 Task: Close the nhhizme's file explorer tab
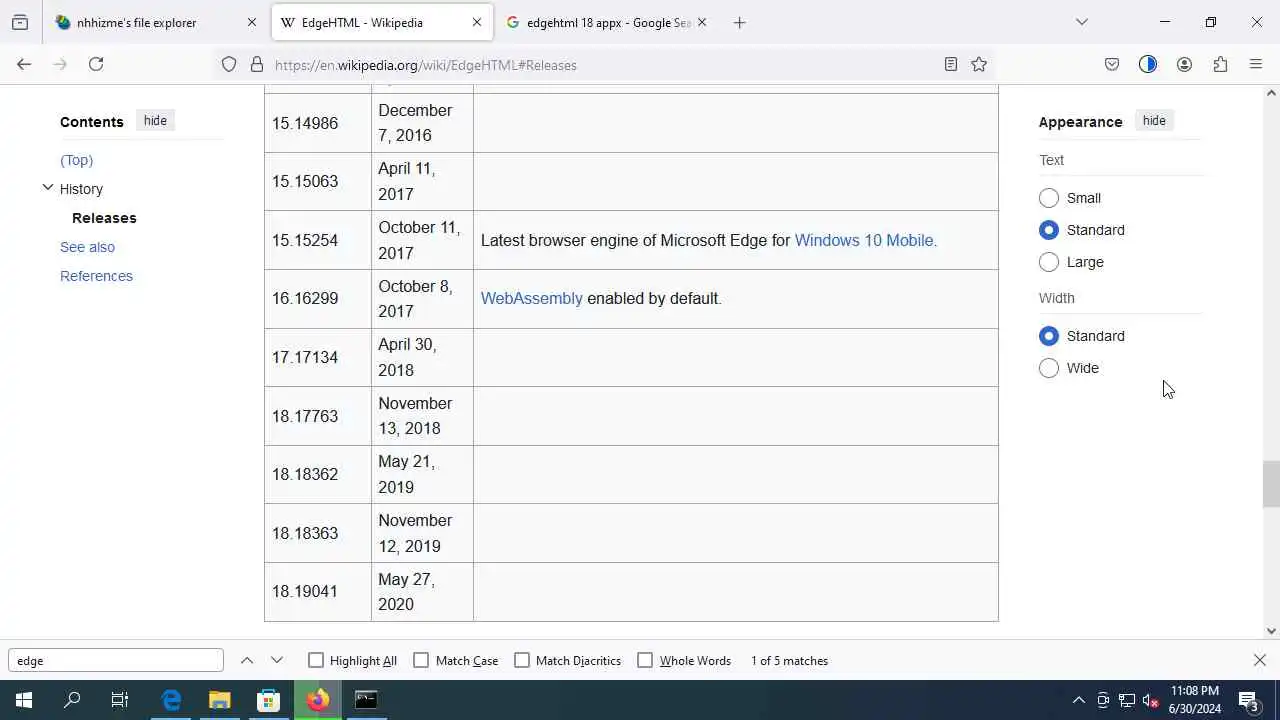[x=252, y=22]
